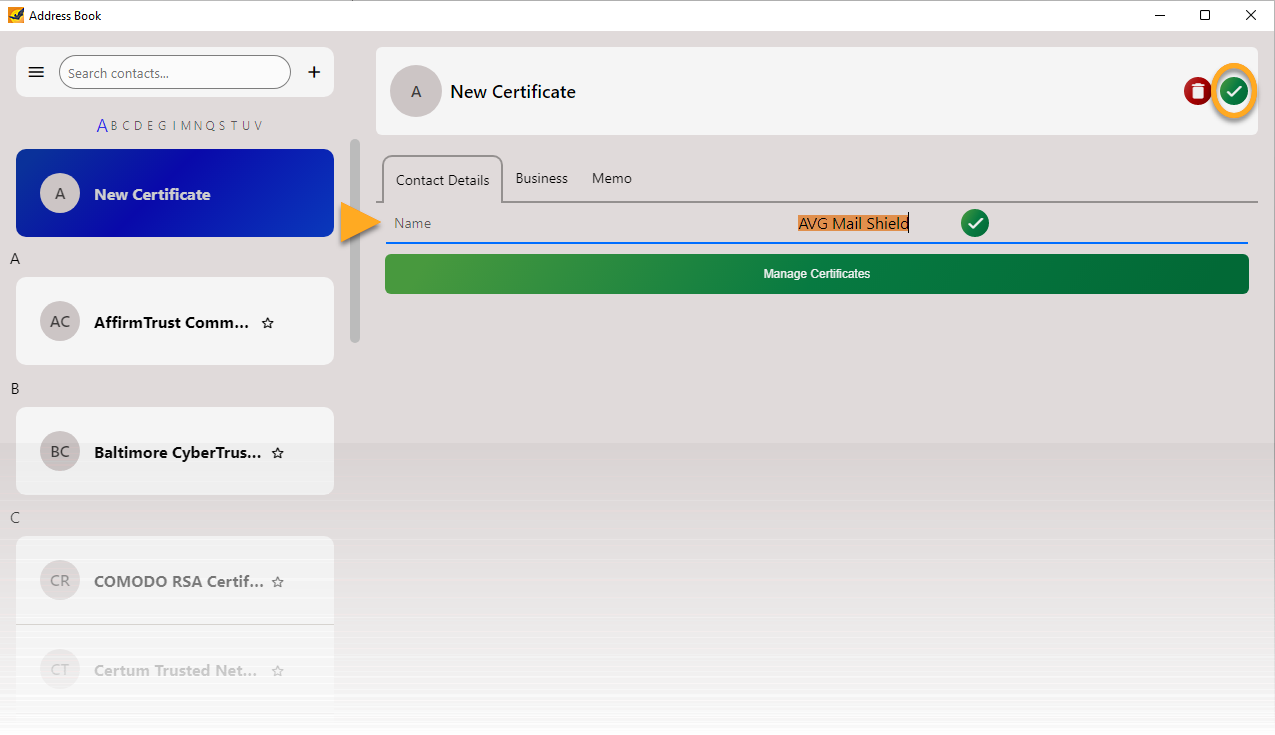
Task: Mark COMODO RSA Certificate as favorite
Action: pos(278,582)
